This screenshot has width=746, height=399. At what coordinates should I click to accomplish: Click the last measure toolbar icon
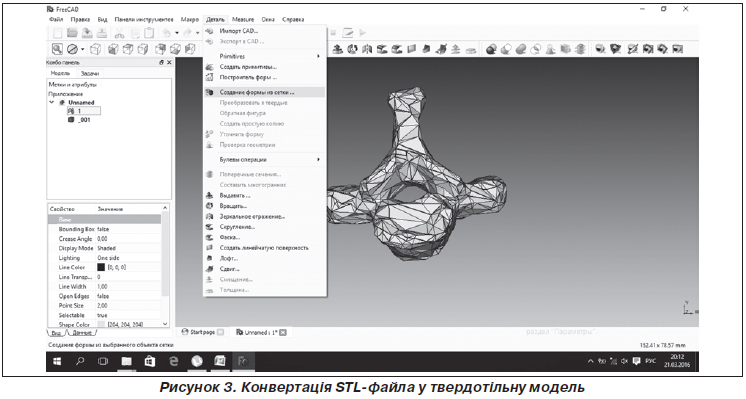677,49
